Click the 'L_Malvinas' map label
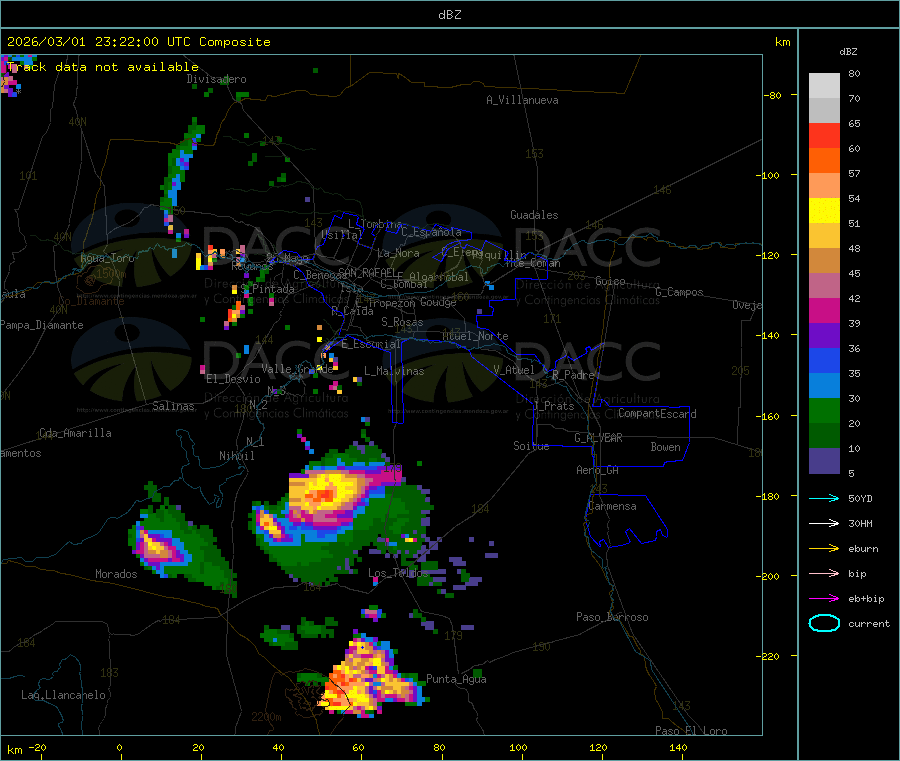The image size is (900, 761). 394,371
